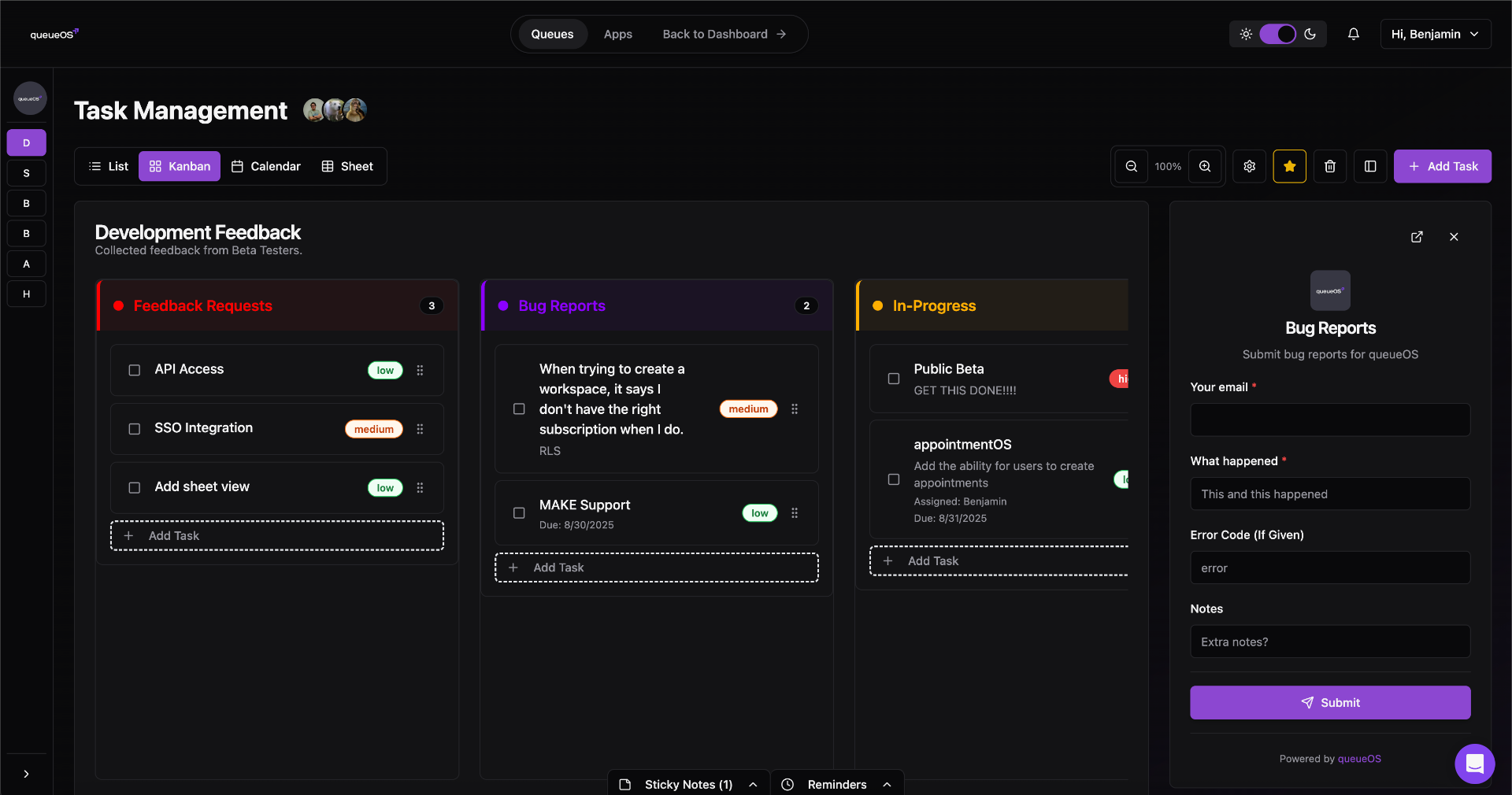Check the SSO Integration task checkbox

coord(135,429)
